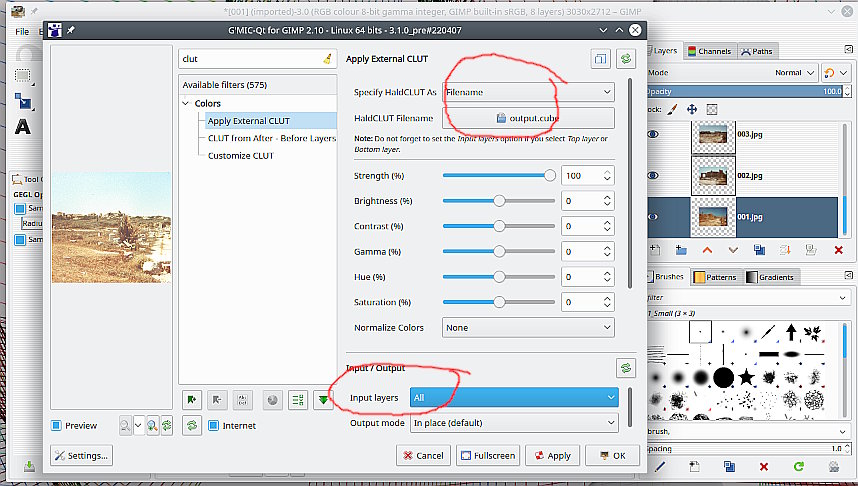Open the Input layers dropdown
The height and width of the screenshot is (486, 858).
[x=513, y=398]
